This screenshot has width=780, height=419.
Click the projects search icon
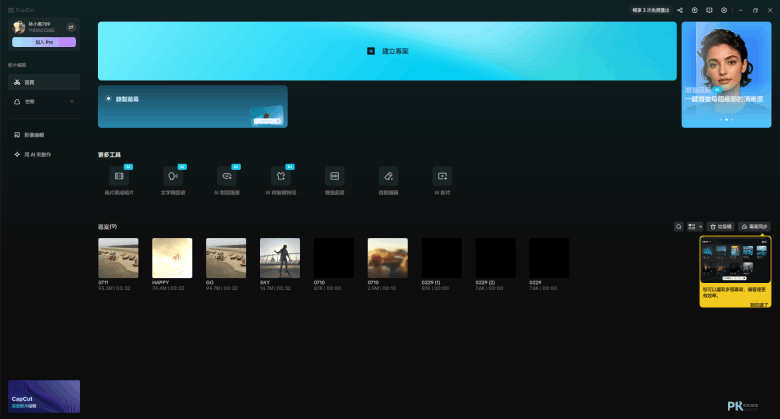coord(679,226)
